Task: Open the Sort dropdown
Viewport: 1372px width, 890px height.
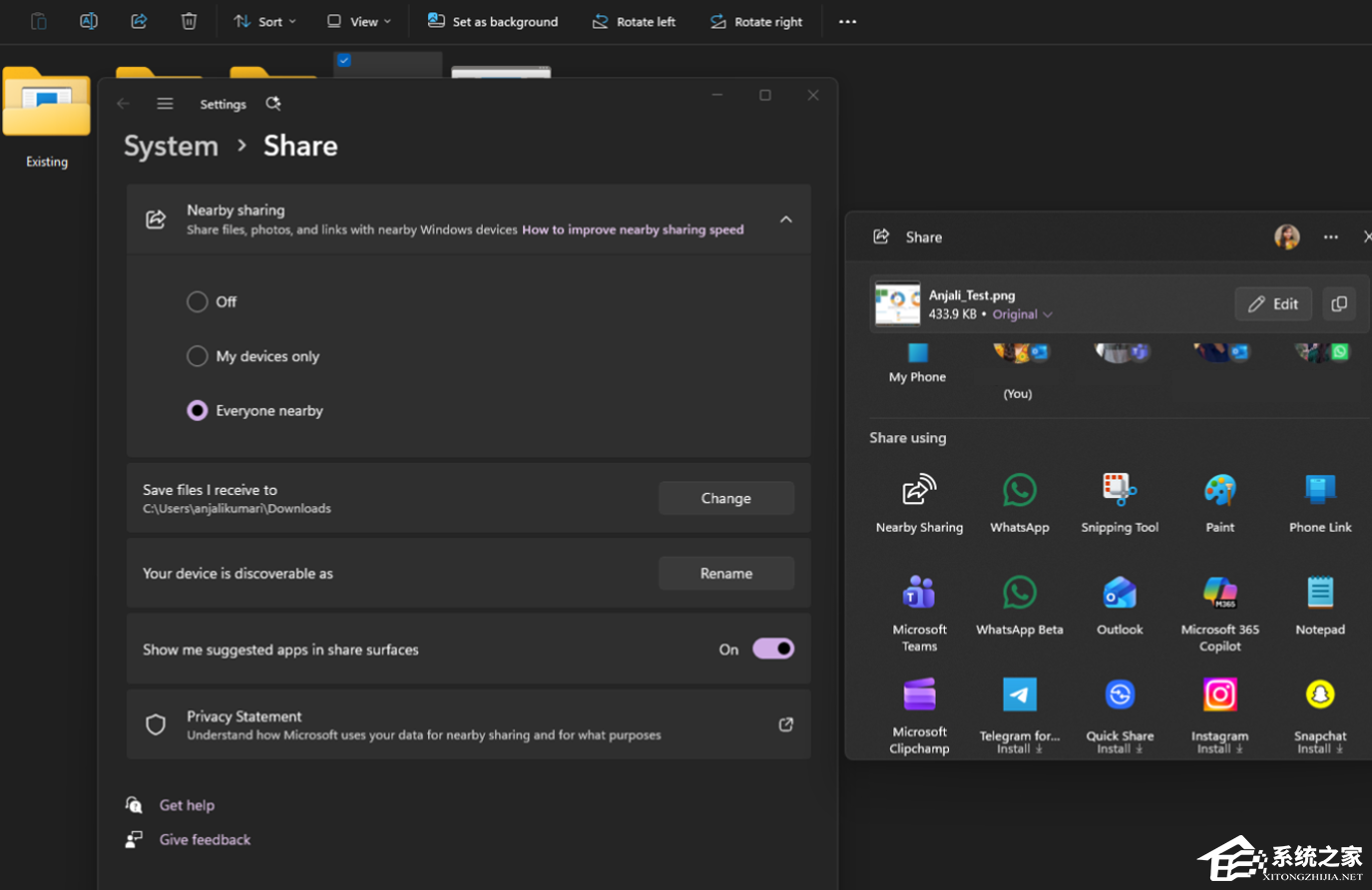Action: [264, 21]
